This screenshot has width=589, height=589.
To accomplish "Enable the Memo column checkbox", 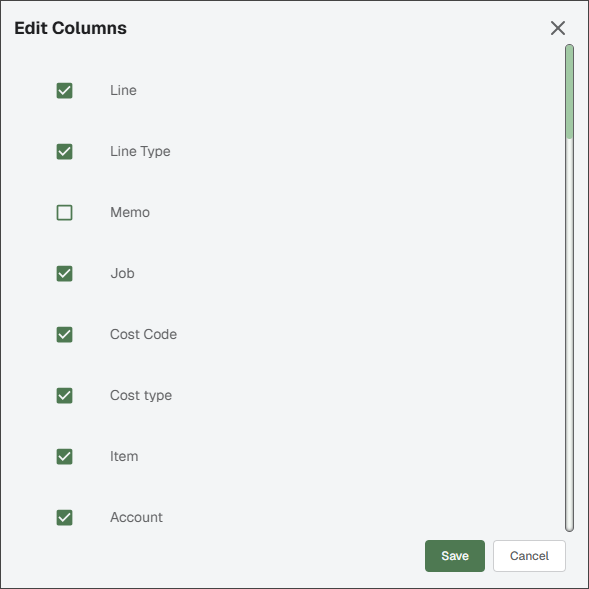I will click(x=64, y=213).
